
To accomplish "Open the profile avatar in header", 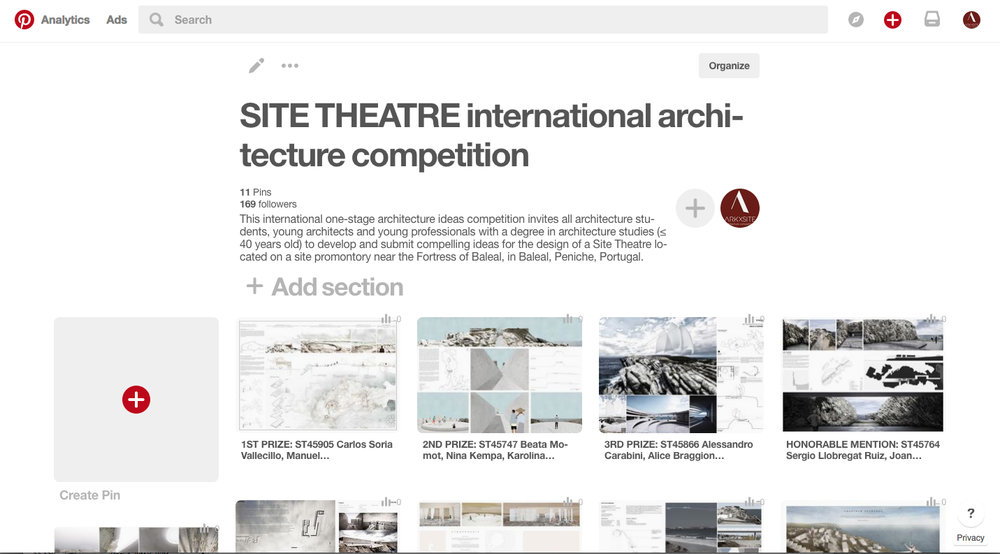I will click(971, 20).
